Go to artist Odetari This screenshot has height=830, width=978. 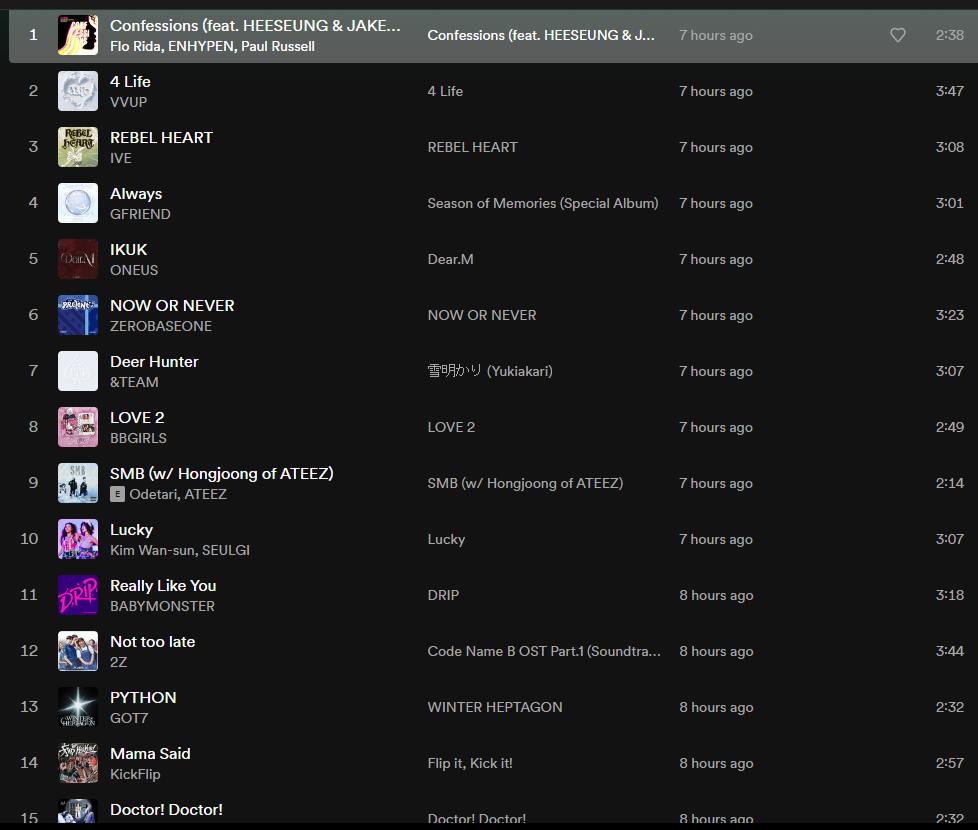click(153, 495)
